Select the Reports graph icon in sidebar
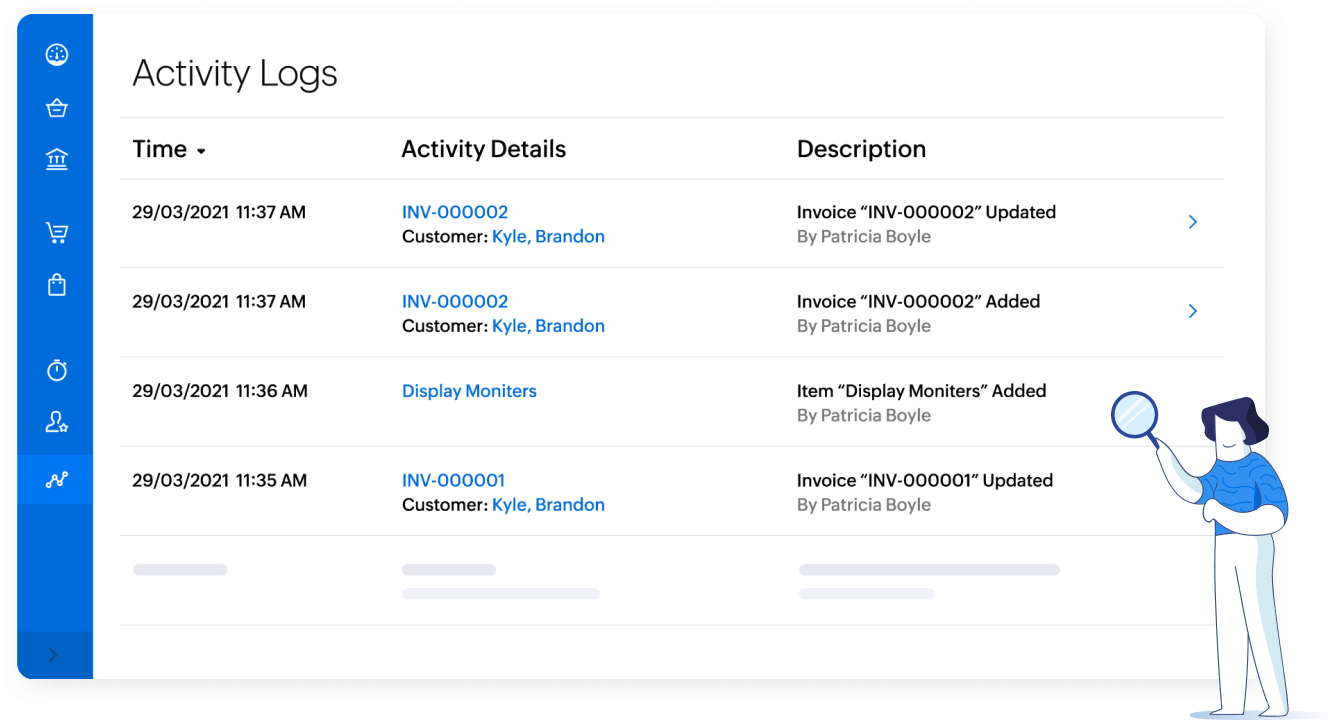 [57, 480]
